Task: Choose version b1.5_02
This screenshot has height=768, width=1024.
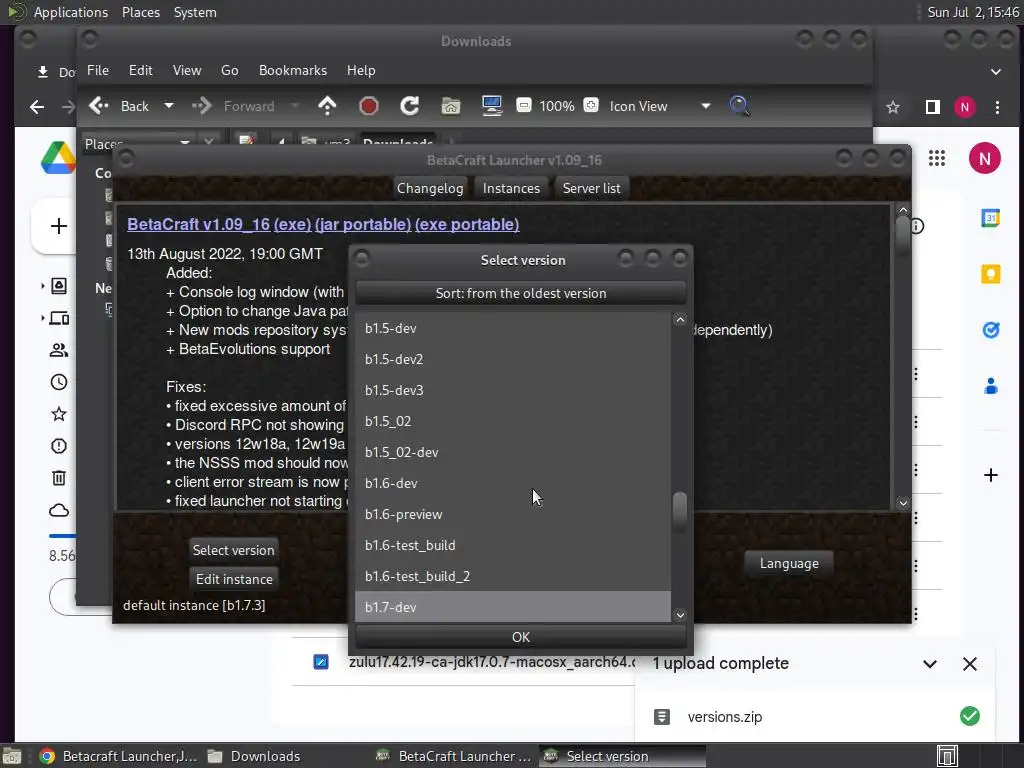Action: (513, 421)
